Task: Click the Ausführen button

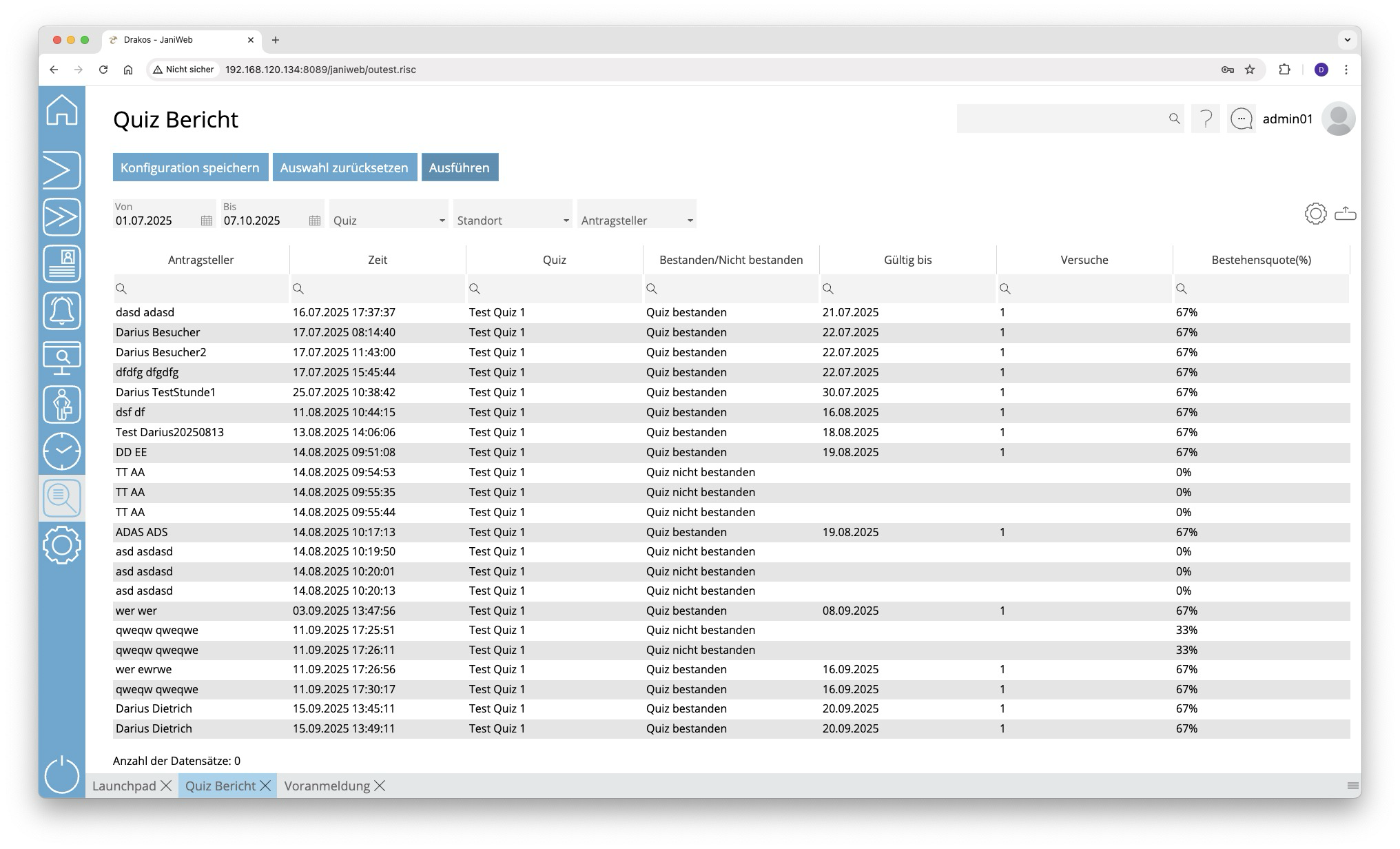Action: 460,167
